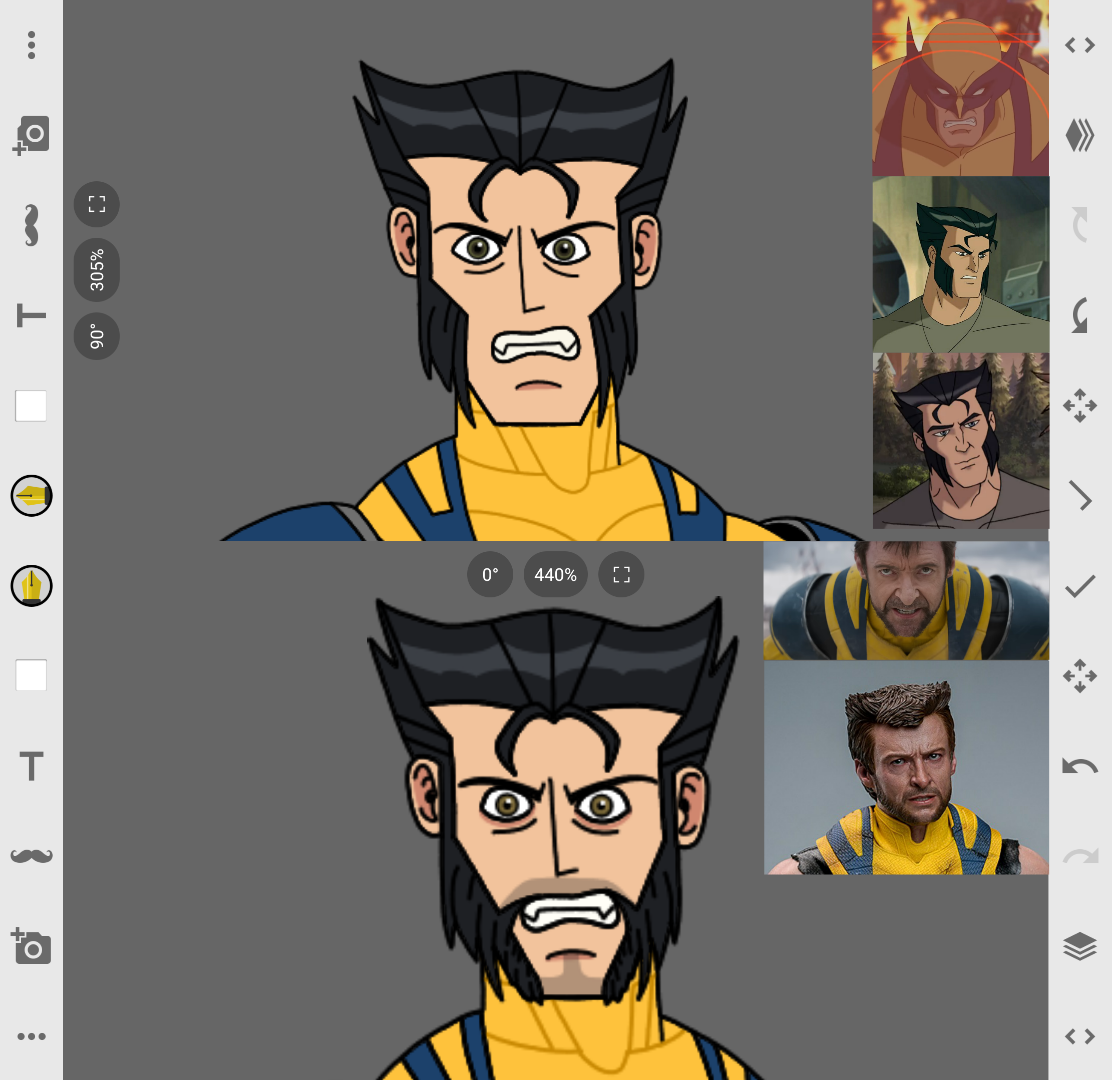Tap the fit-to-screen button beside 305%
Image resolution: width=1112 pixels, height=1080 pixels.
[x=96, y=204]
